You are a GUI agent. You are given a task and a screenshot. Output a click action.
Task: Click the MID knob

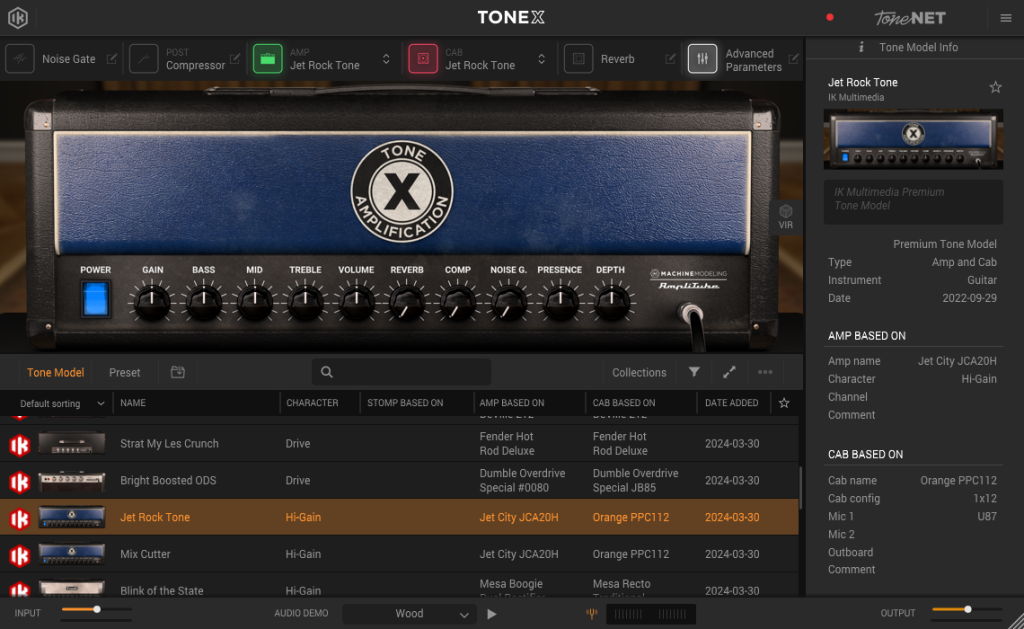254,302
